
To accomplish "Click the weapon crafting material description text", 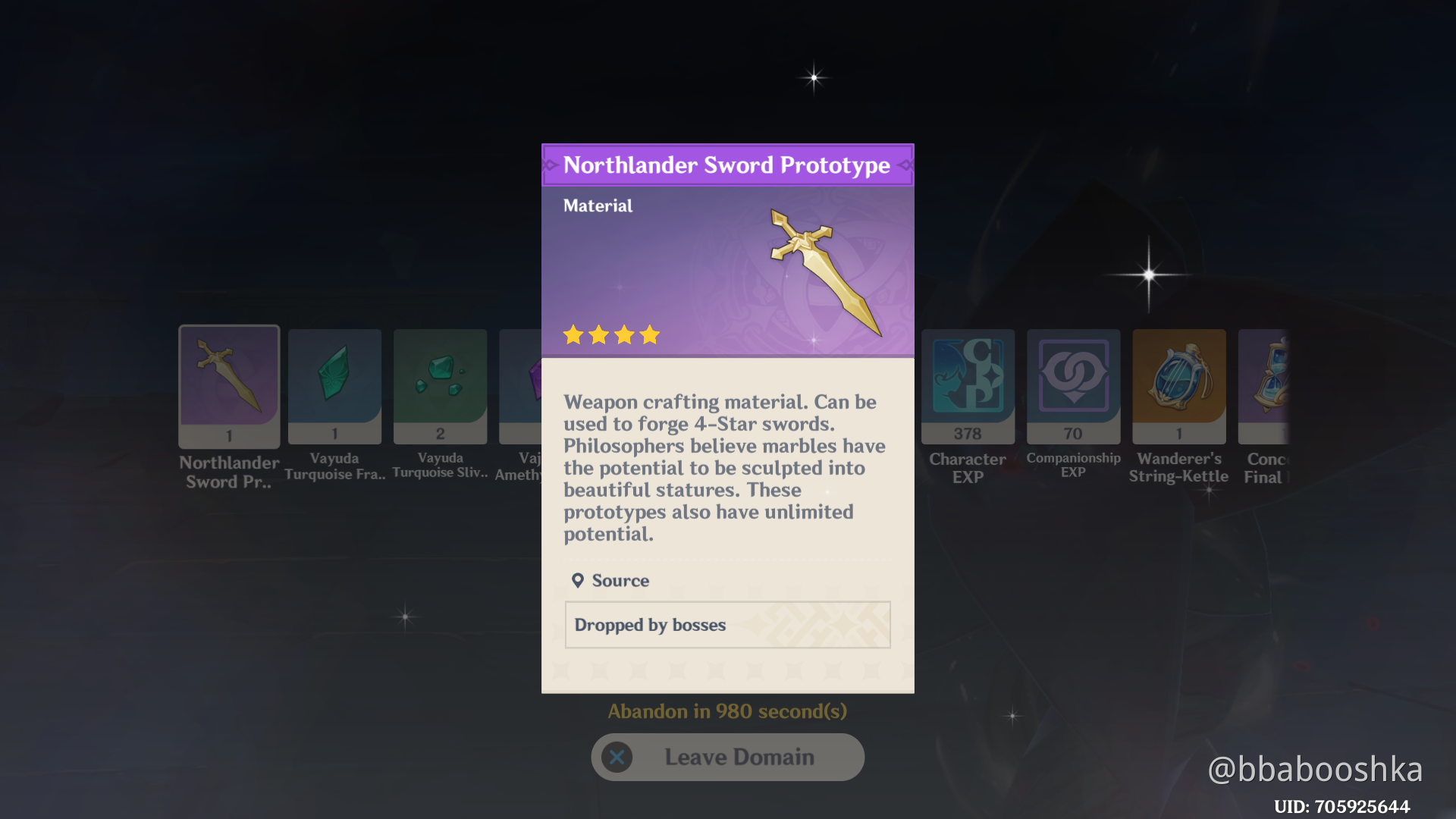I will (x=724, y=468).
